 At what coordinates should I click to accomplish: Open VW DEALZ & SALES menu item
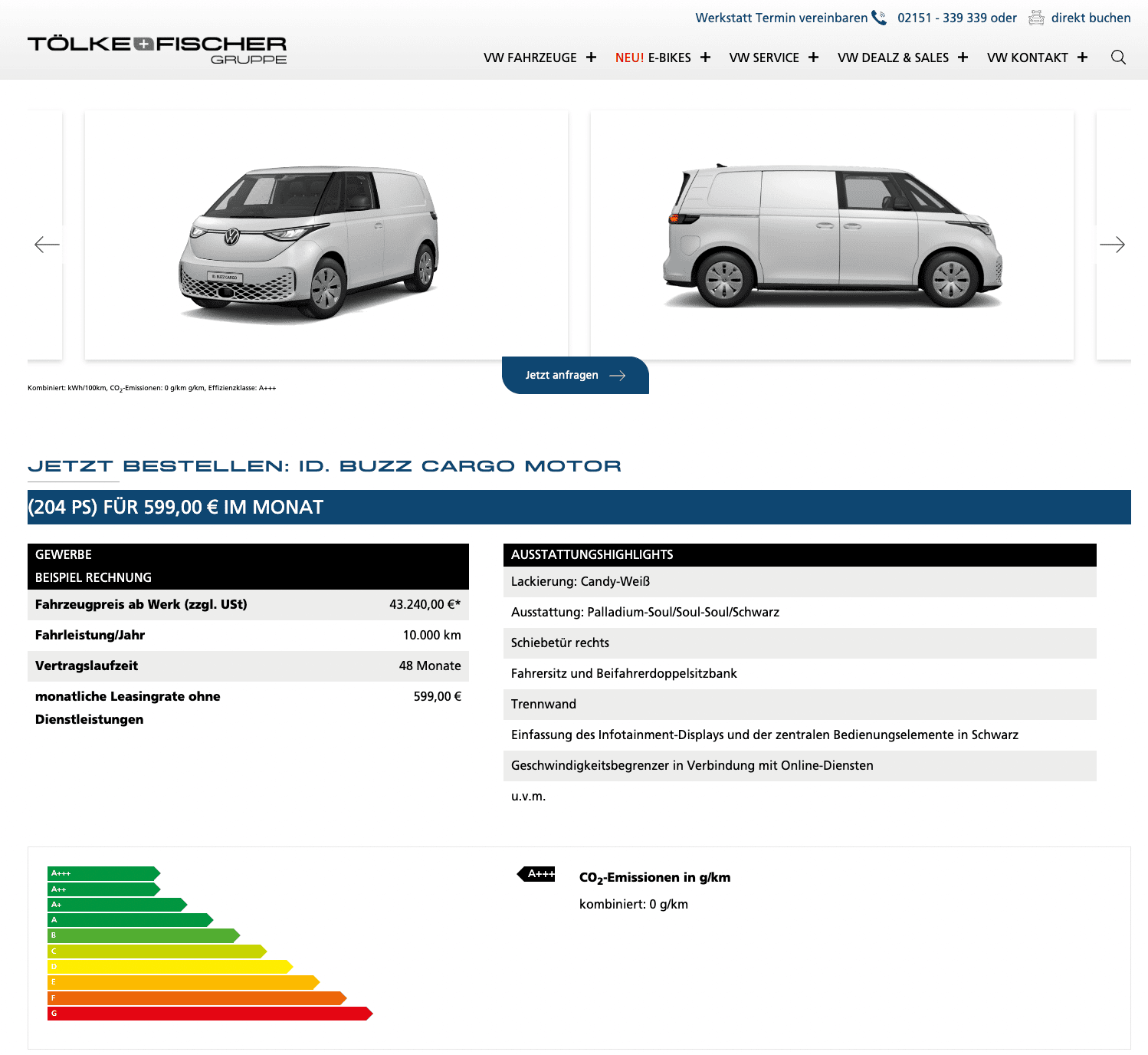pos(893,58)
